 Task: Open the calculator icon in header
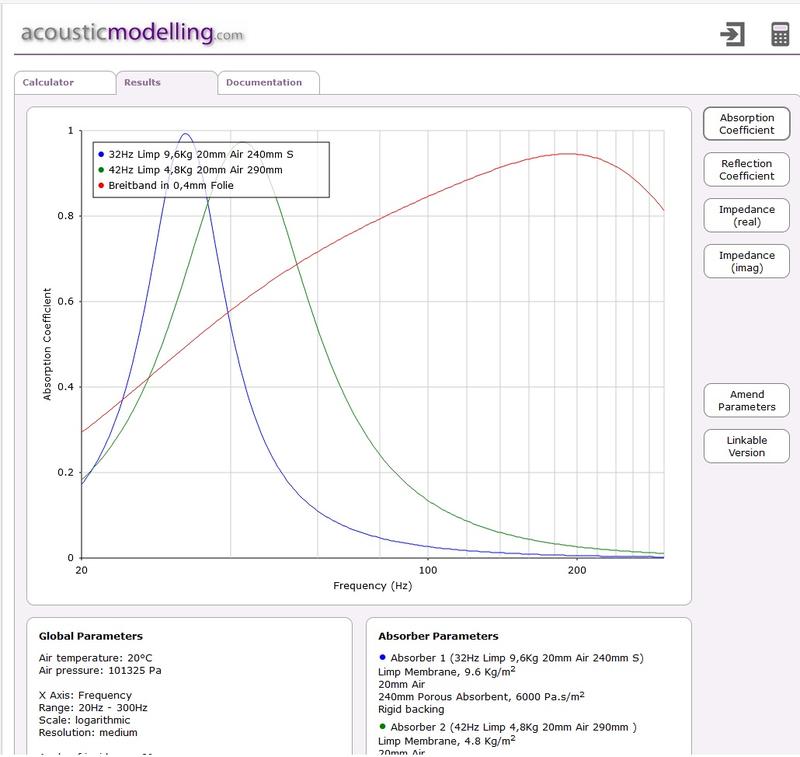(780, 34)
